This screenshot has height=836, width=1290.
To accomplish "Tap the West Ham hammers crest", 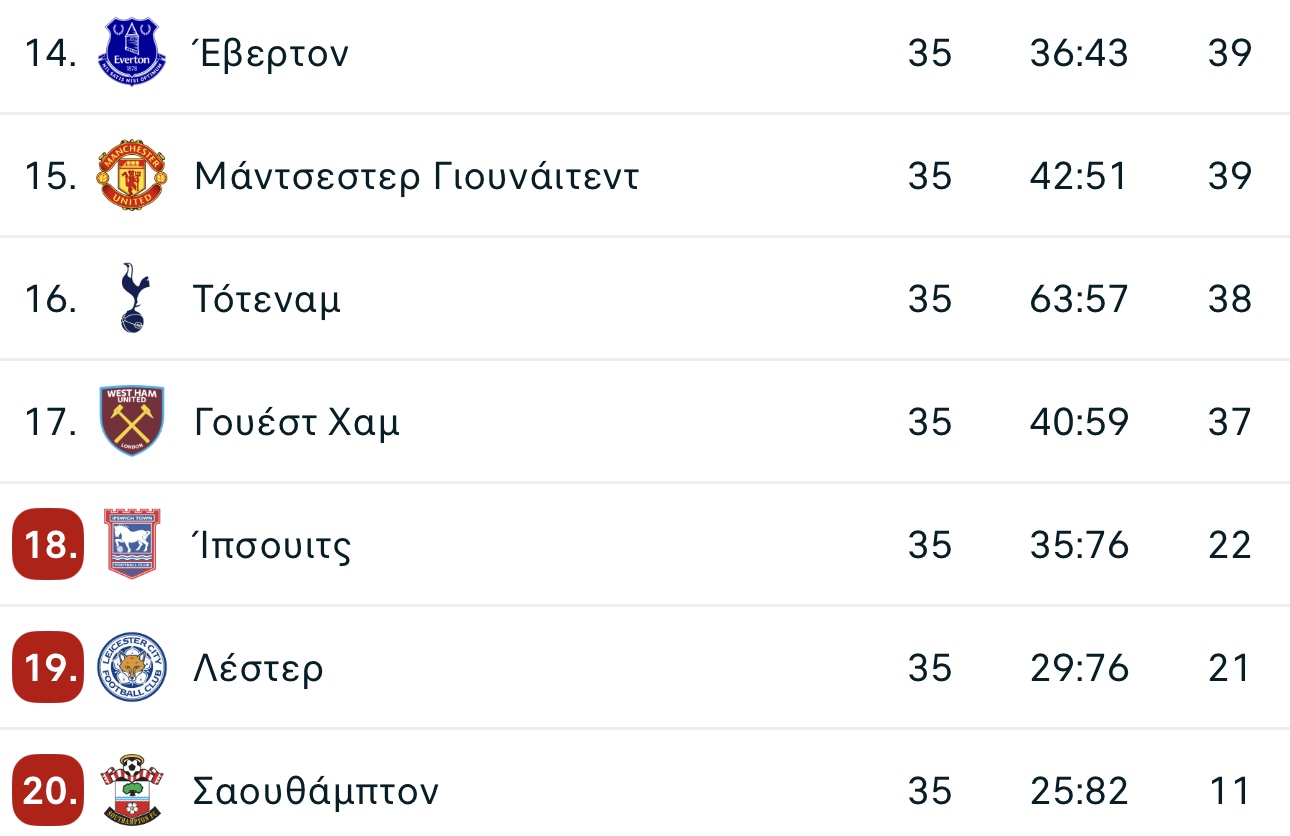I will click(132, 421).
